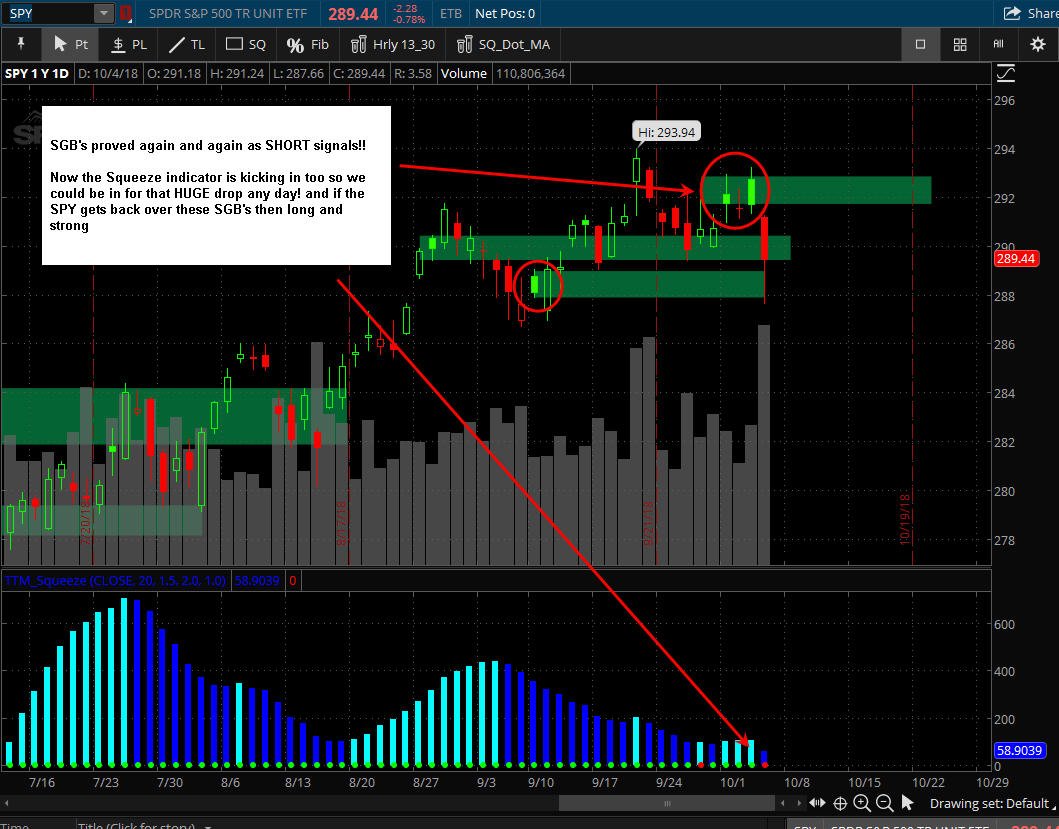1059x829 pixels.
Task: Toggle the toolbar pin
Action: [21, 44]
